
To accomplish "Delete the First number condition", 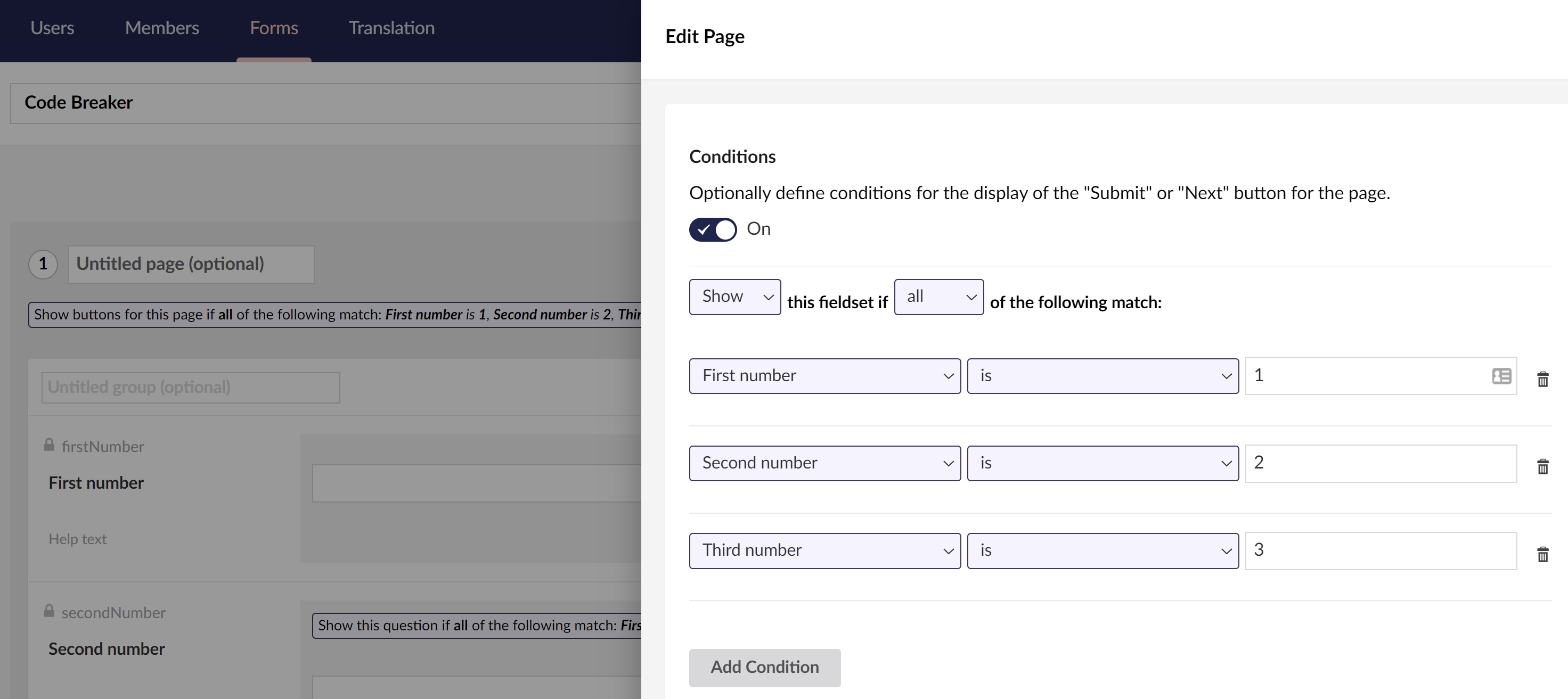I will pyautogui.click(x=1543, y=379).
